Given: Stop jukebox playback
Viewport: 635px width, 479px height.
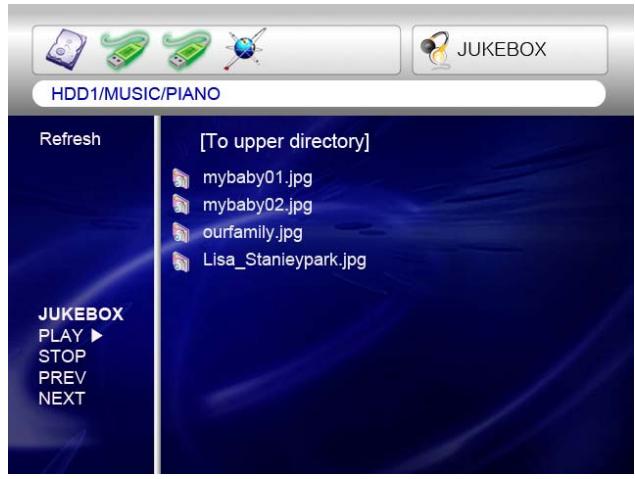Looking at the screenshot, I should coord(62,357).
